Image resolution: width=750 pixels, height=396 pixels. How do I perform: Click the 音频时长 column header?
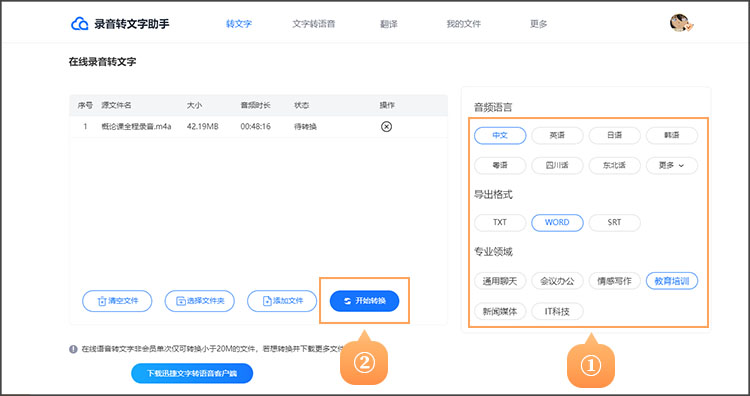255,105
